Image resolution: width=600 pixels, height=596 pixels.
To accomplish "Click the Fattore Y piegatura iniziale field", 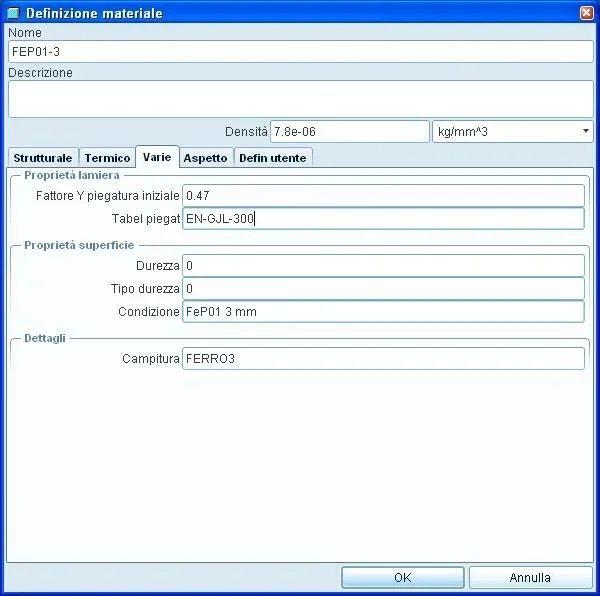I will [383, 195].
